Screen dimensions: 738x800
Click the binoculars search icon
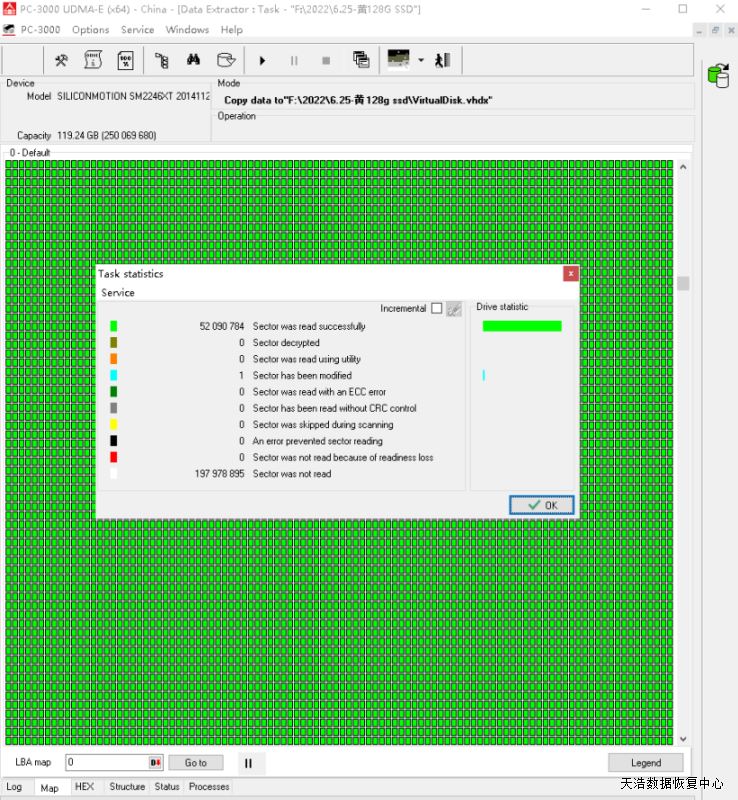(x=194, y=60)
